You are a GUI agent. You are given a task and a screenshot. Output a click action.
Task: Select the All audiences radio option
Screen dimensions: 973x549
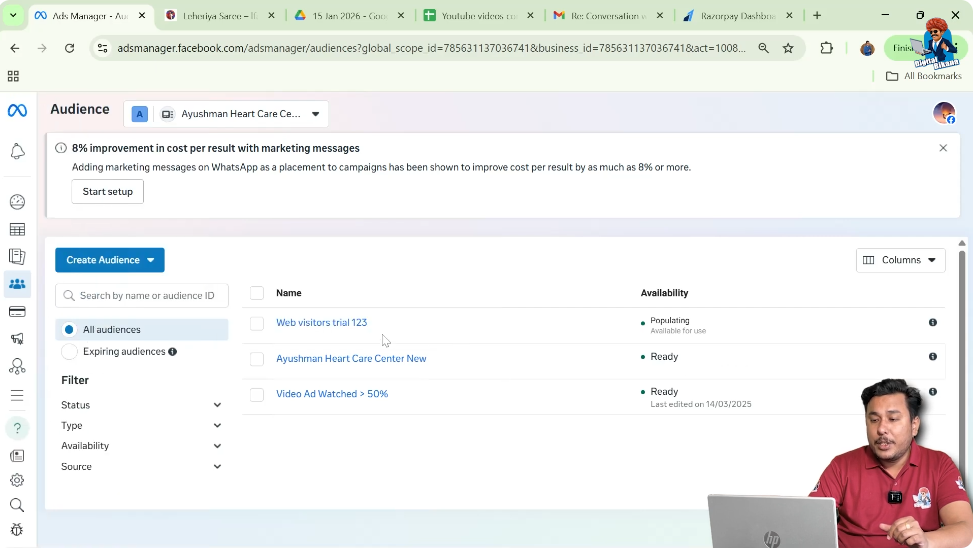point(69,329)
